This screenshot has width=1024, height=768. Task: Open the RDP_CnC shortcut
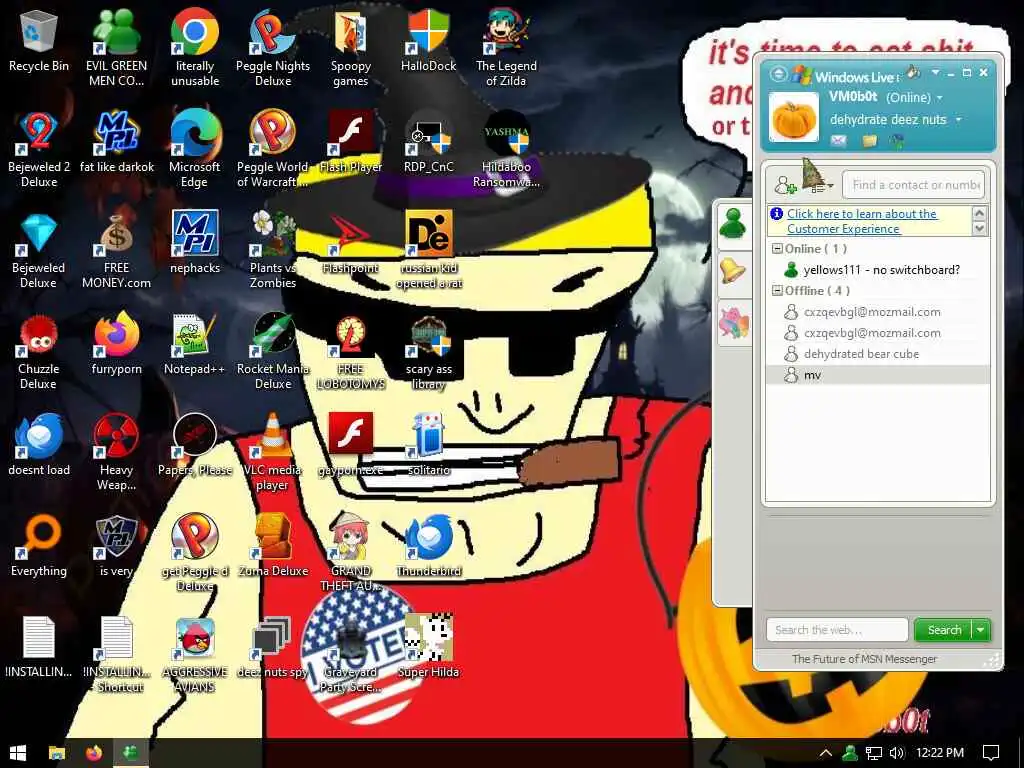click(x=428, y=142)
